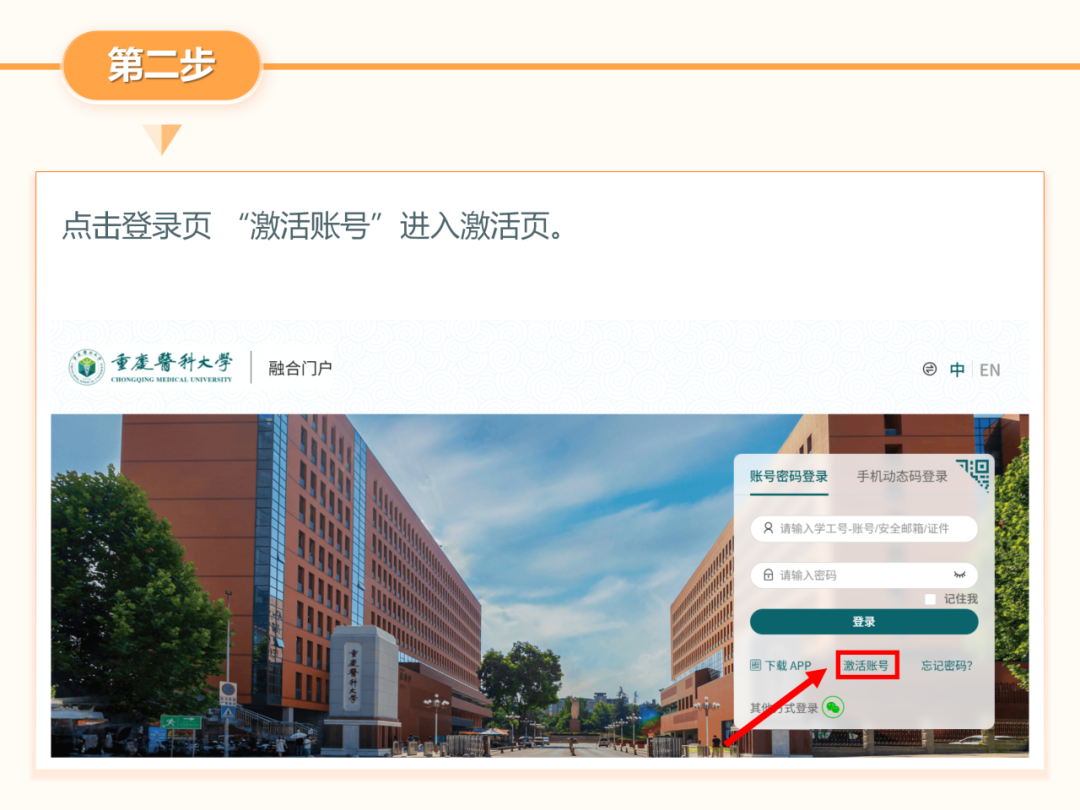Check the 记住我 checkbox
Viewport: 1080px width, 810px height.
(930, 599)
